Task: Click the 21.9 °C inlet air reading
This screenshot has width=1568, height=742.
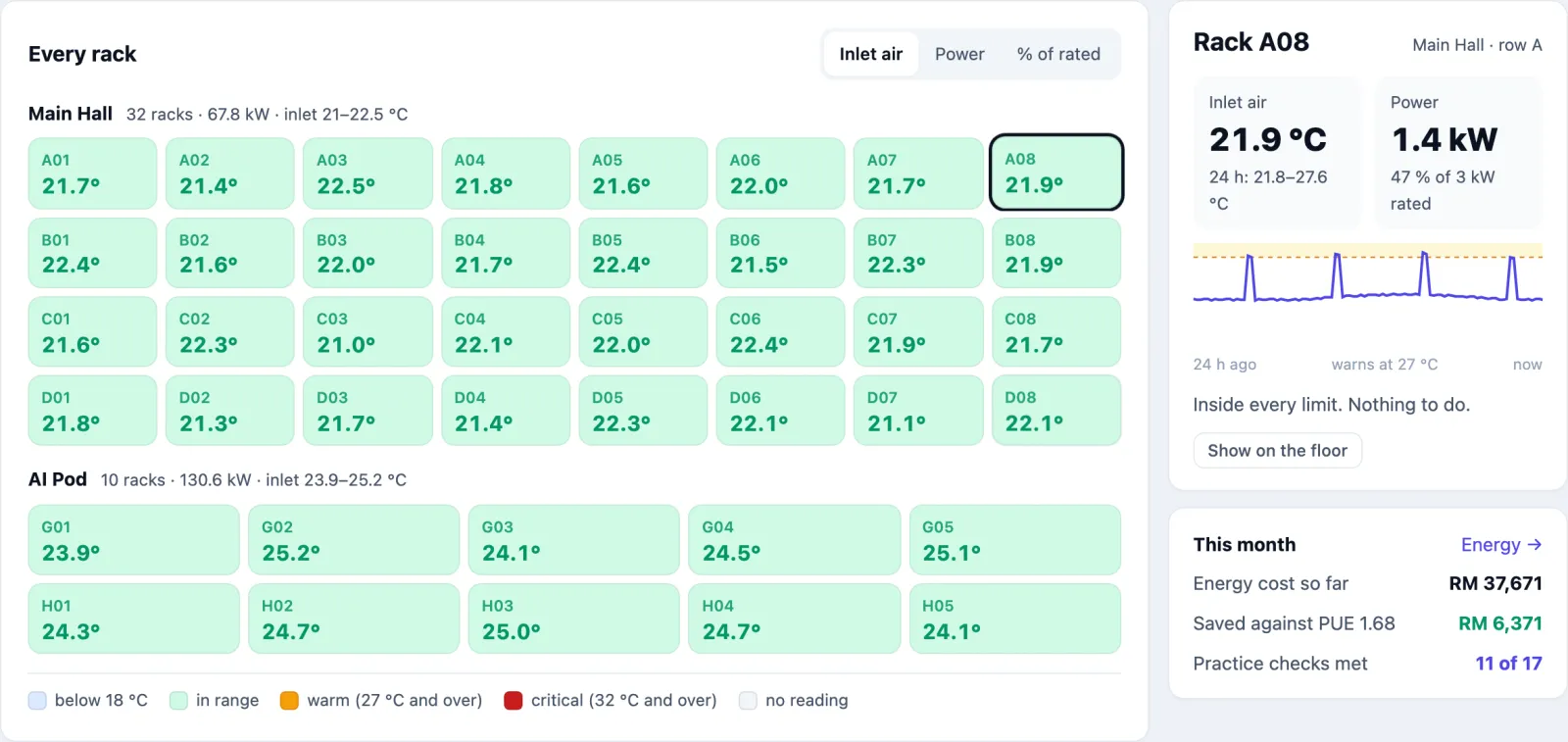Action: pyautogui.click(x=1268, y=140)
